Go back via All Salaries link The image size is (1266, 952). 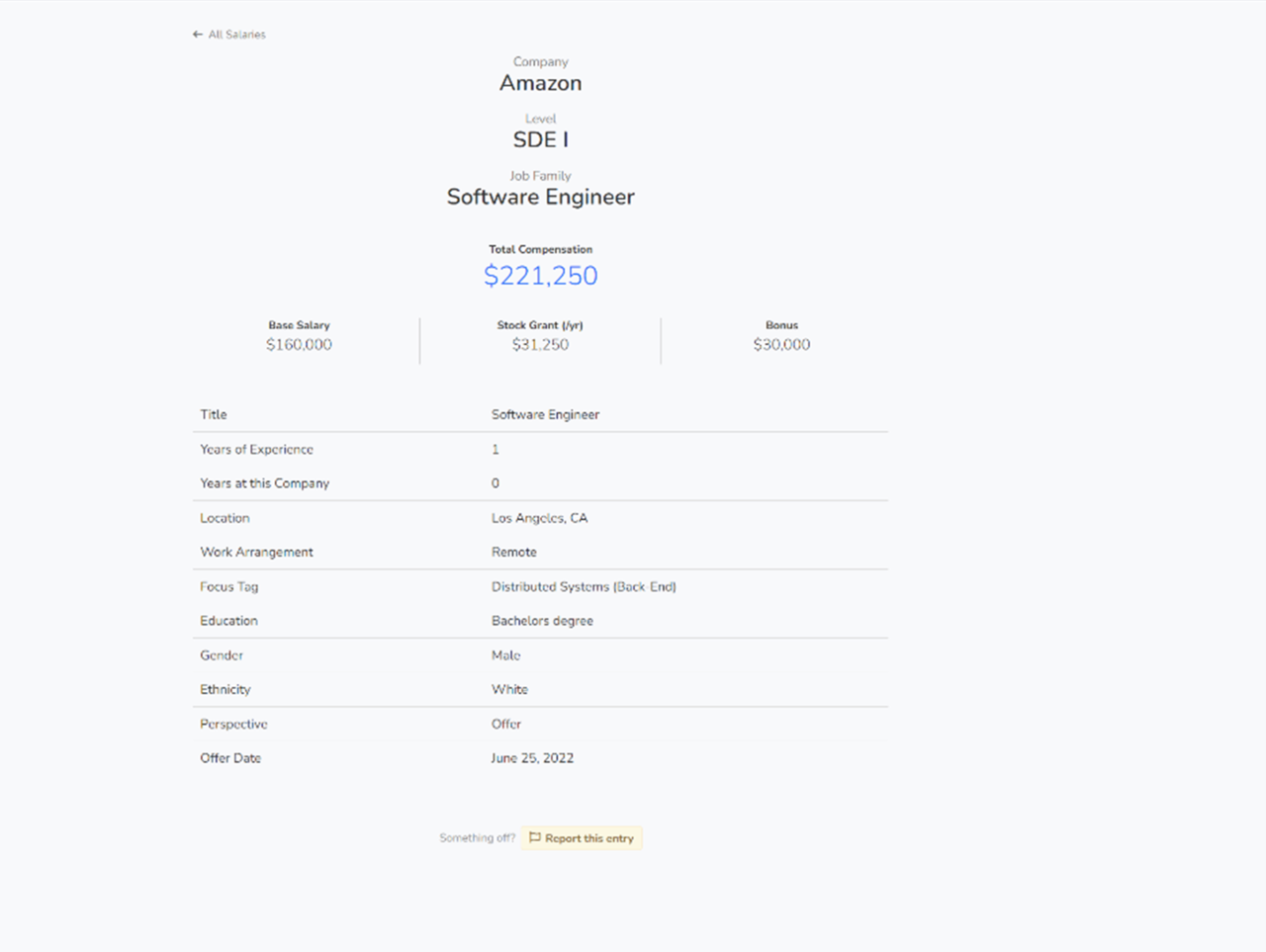tap(229, 35)
